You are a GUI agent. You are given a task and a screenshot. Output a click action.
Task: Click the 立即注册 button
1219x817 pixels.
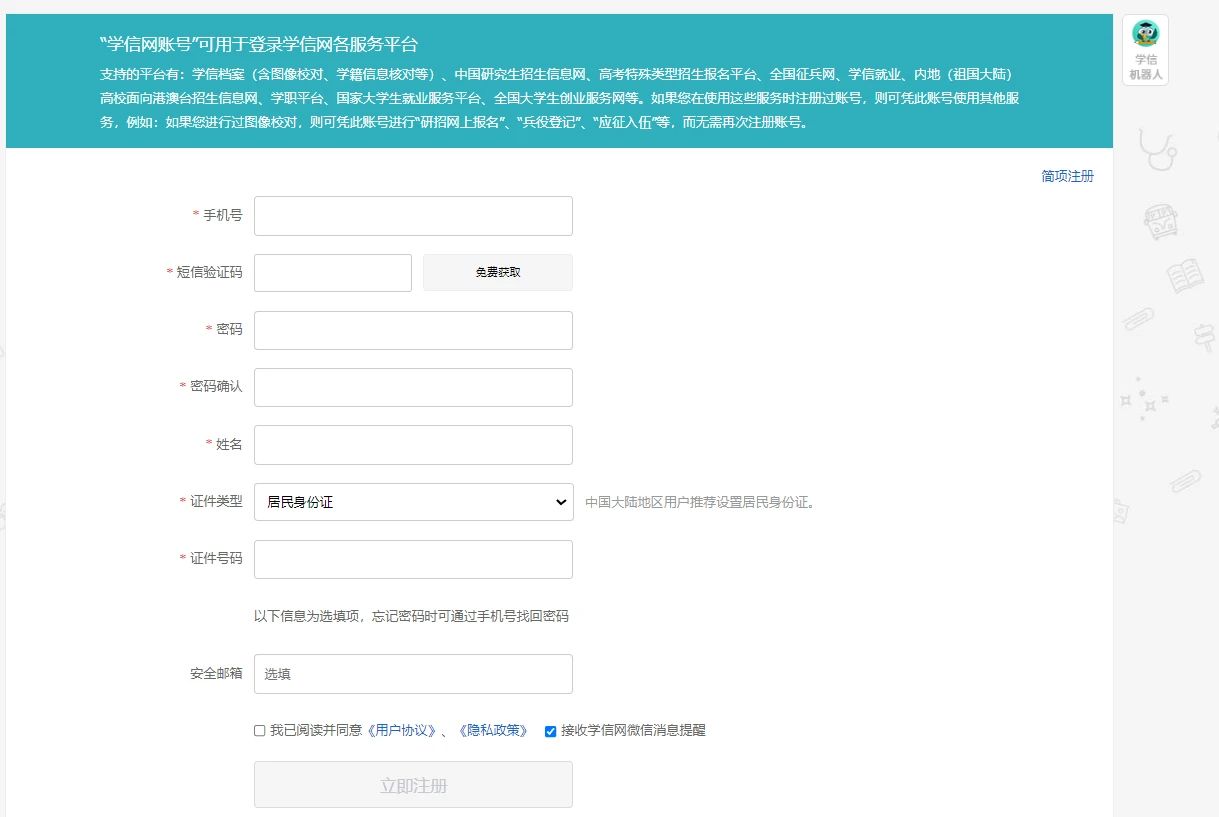point(413,785)
